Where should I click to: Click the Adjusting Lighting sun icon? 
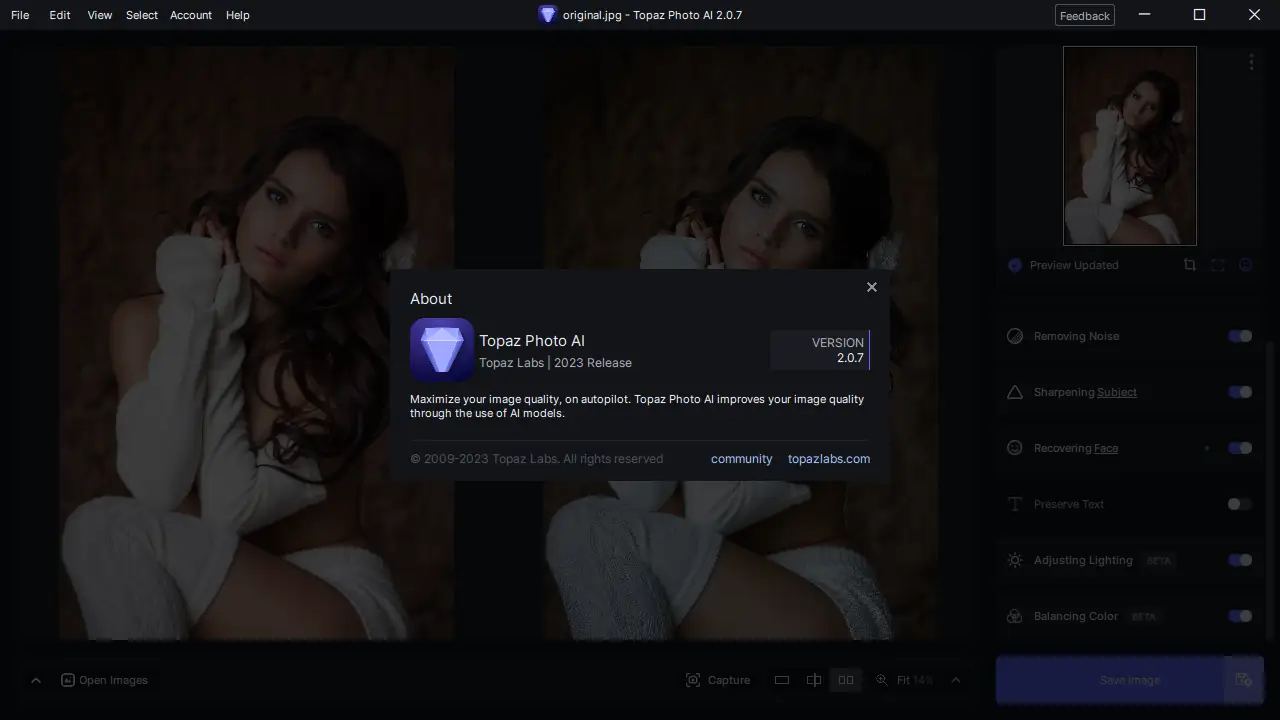pyautogui.click(x=1014, y=560)
